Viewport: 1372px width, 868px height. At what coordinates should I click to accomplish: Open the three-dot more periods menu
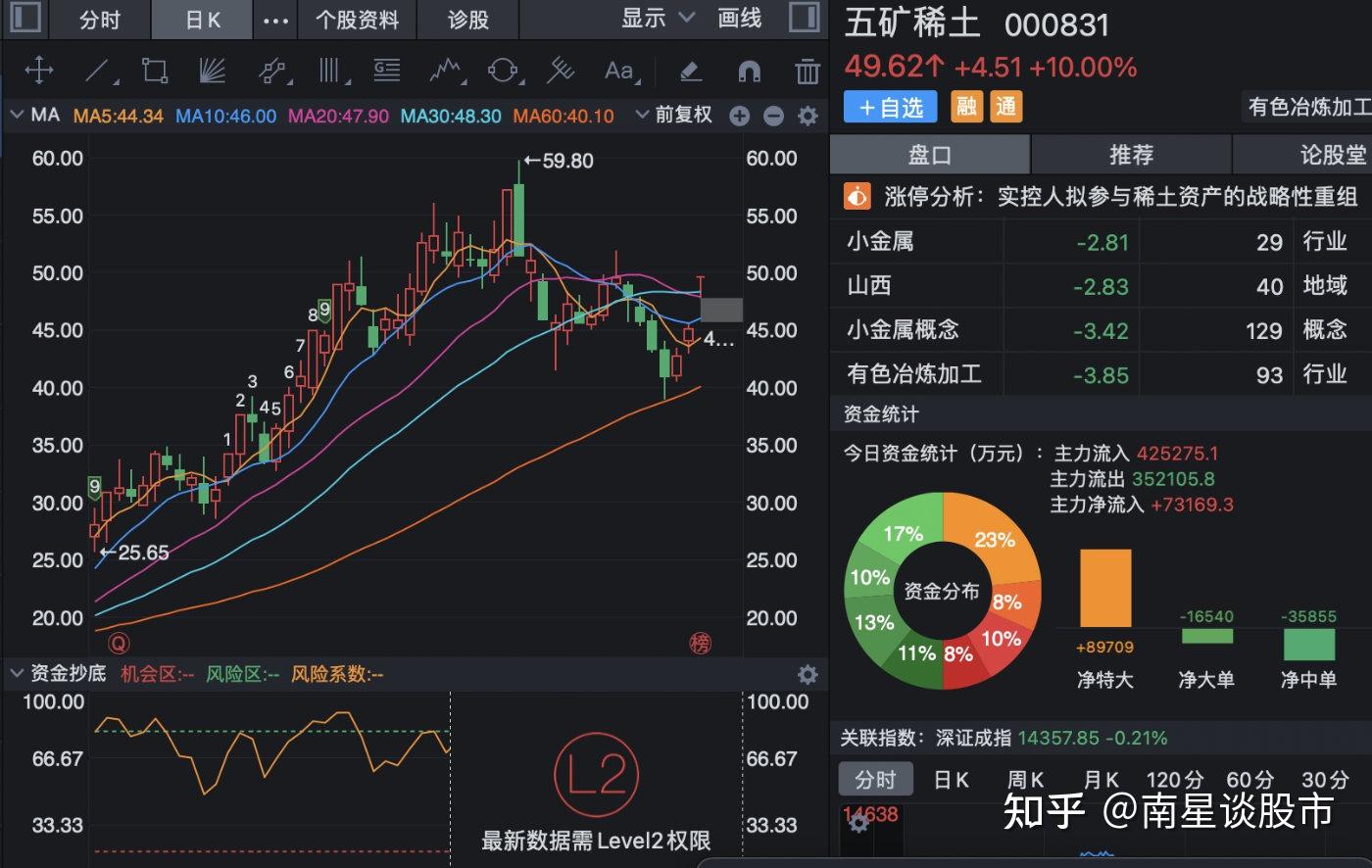coord(276,21)
